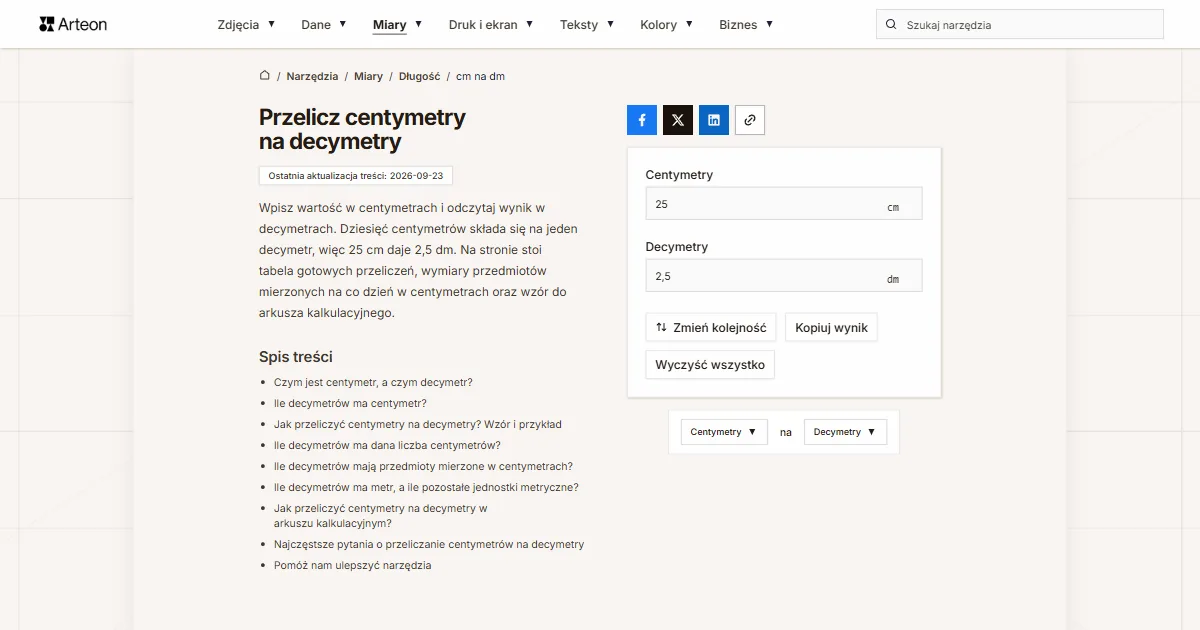
Task: Jump to 'Czym jest centymetr, a czym decymetr?'
Action: pos(373,382)
